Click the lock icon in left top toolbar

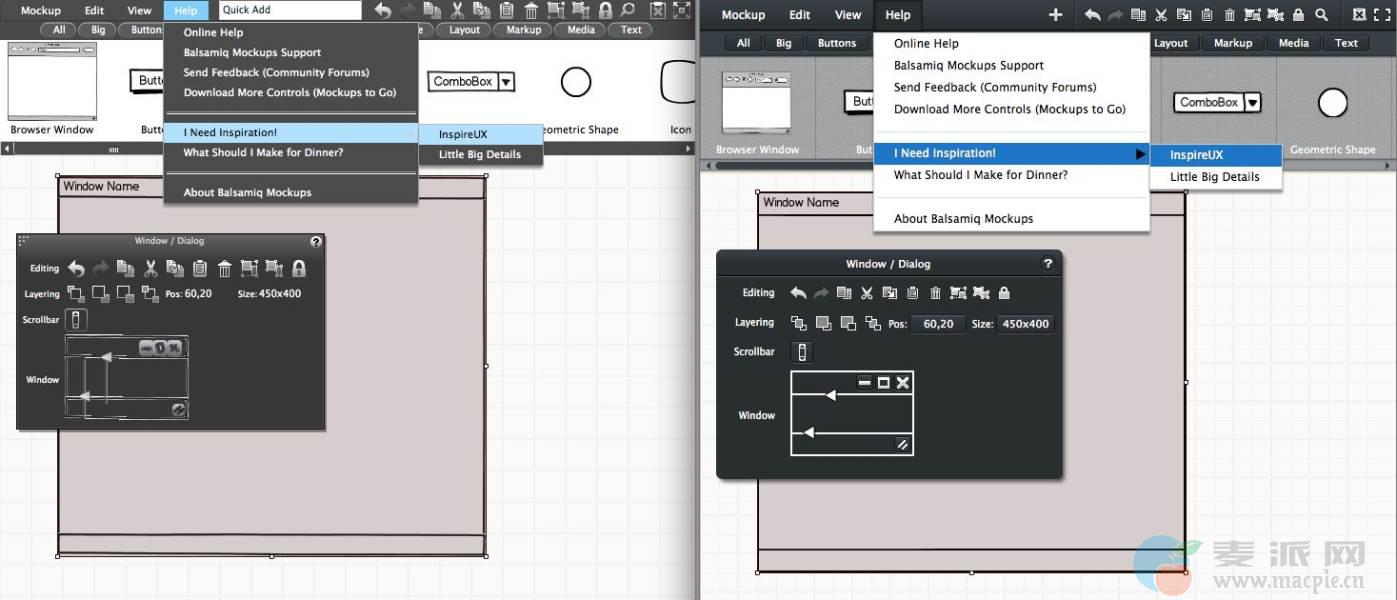click(x=605, y=10)
